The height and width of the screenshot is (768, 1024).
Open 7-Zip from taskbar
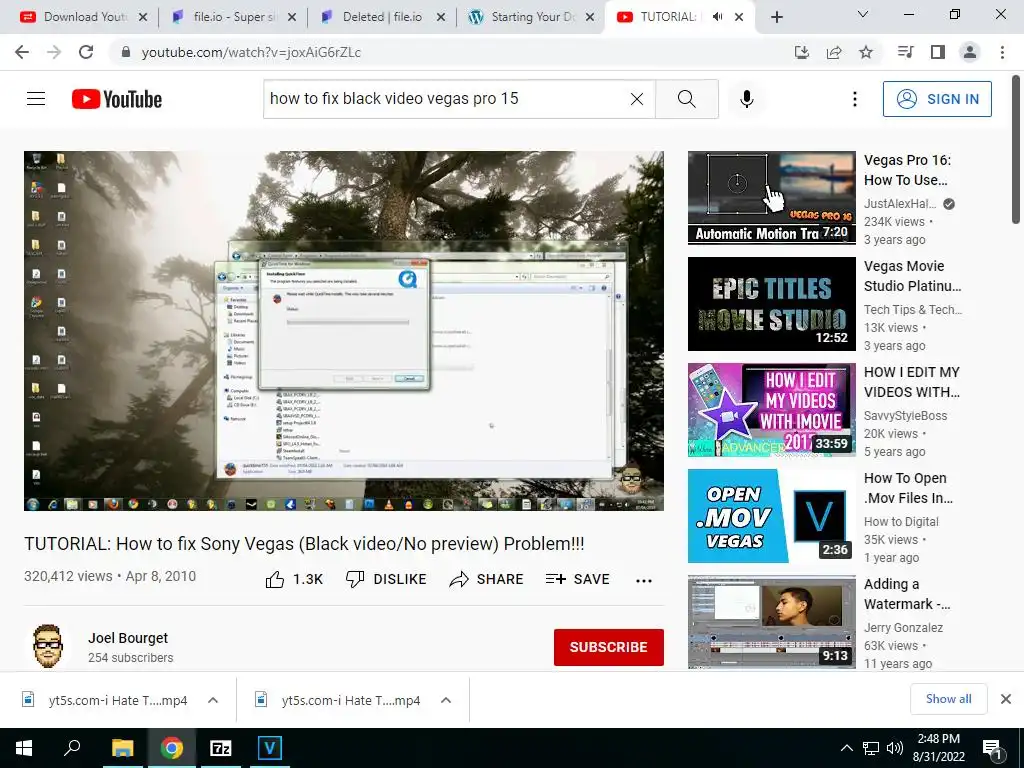221,748
